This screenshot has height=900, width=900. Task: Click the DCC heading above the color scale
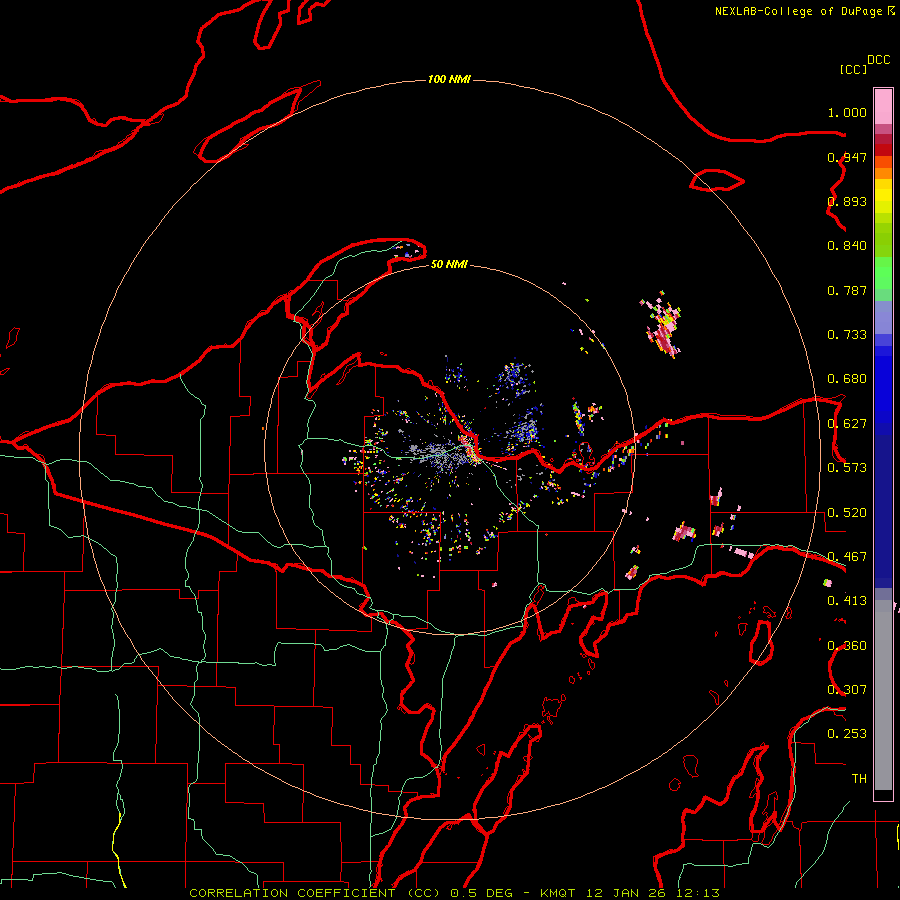click(879, 60)
